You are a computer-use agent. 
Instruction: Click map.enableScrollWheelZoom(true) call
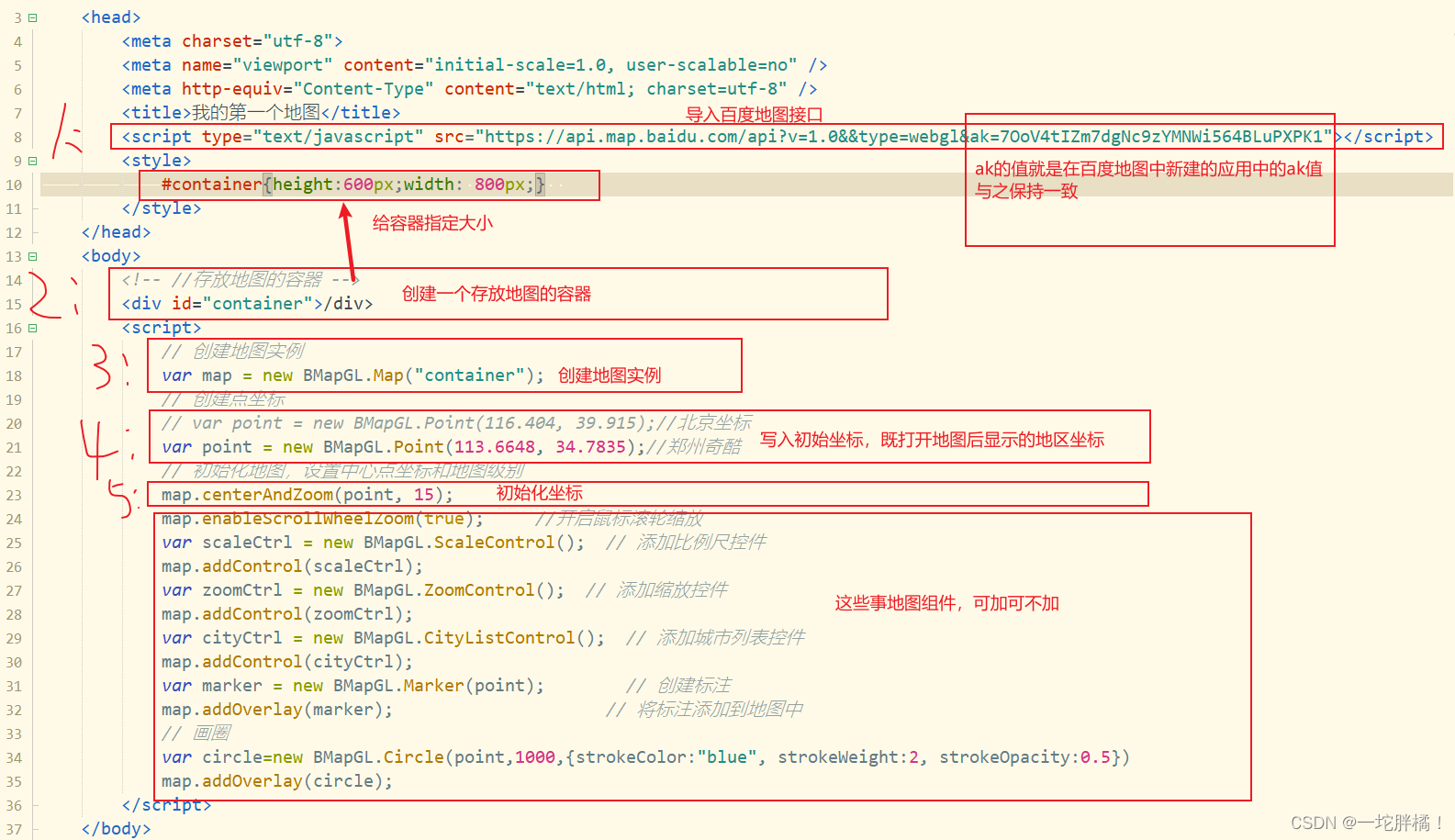(322, 519)
